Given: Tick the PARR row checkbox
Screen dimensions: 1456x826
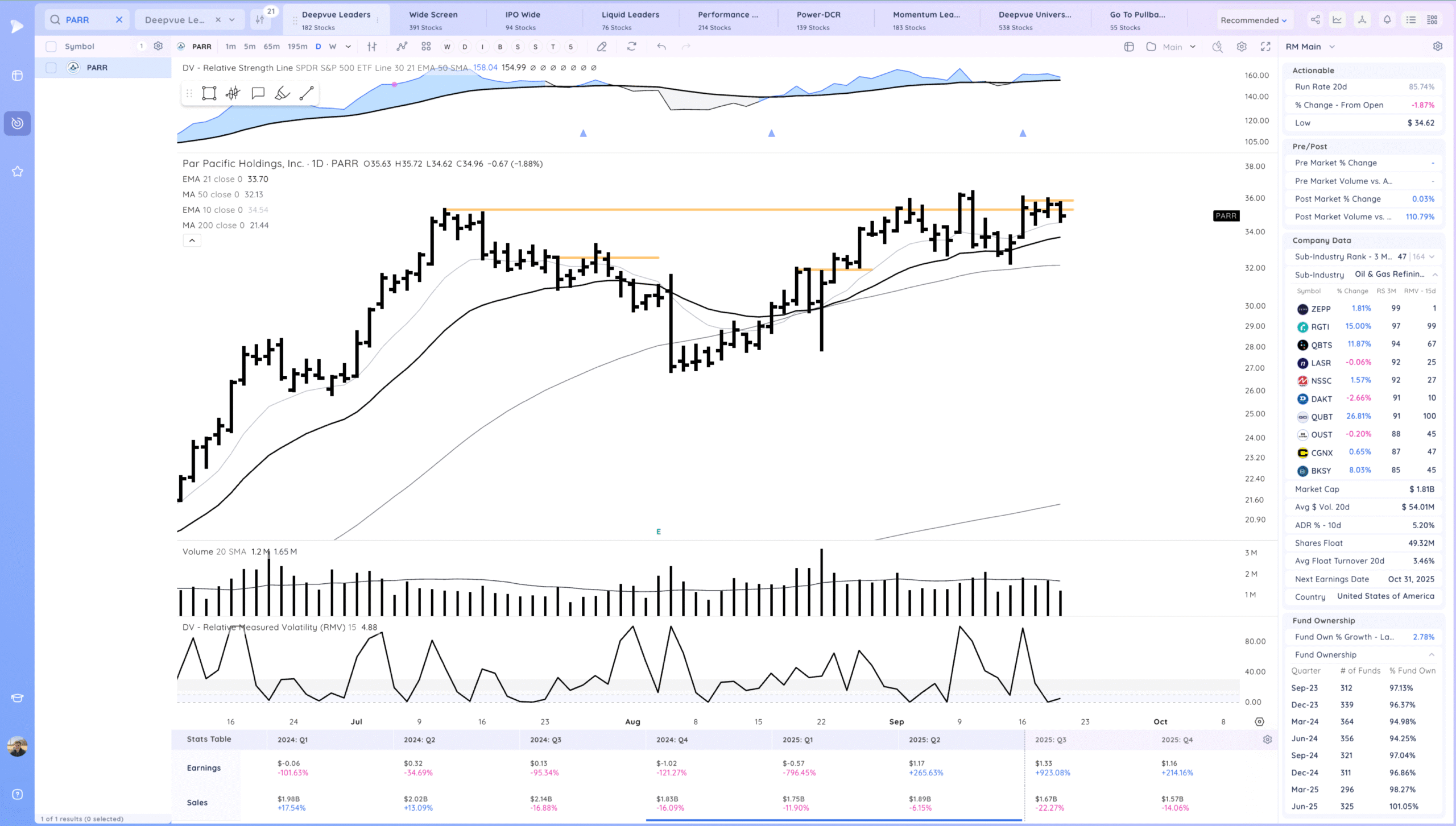Looking at the screenshot, I should coord(51,68).
